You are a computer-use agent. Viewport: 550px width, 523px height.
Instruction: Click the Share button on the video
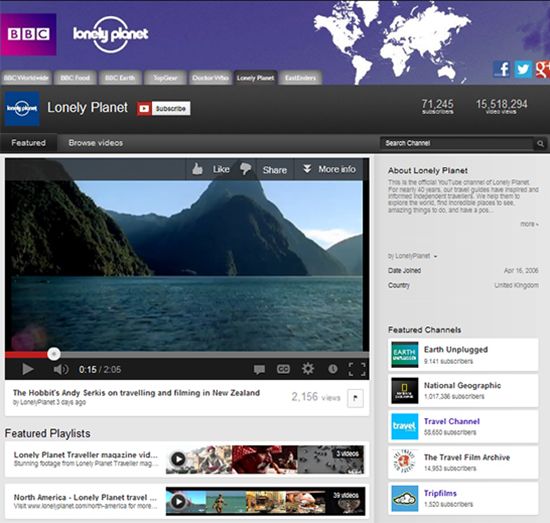[x=275, y=170]
